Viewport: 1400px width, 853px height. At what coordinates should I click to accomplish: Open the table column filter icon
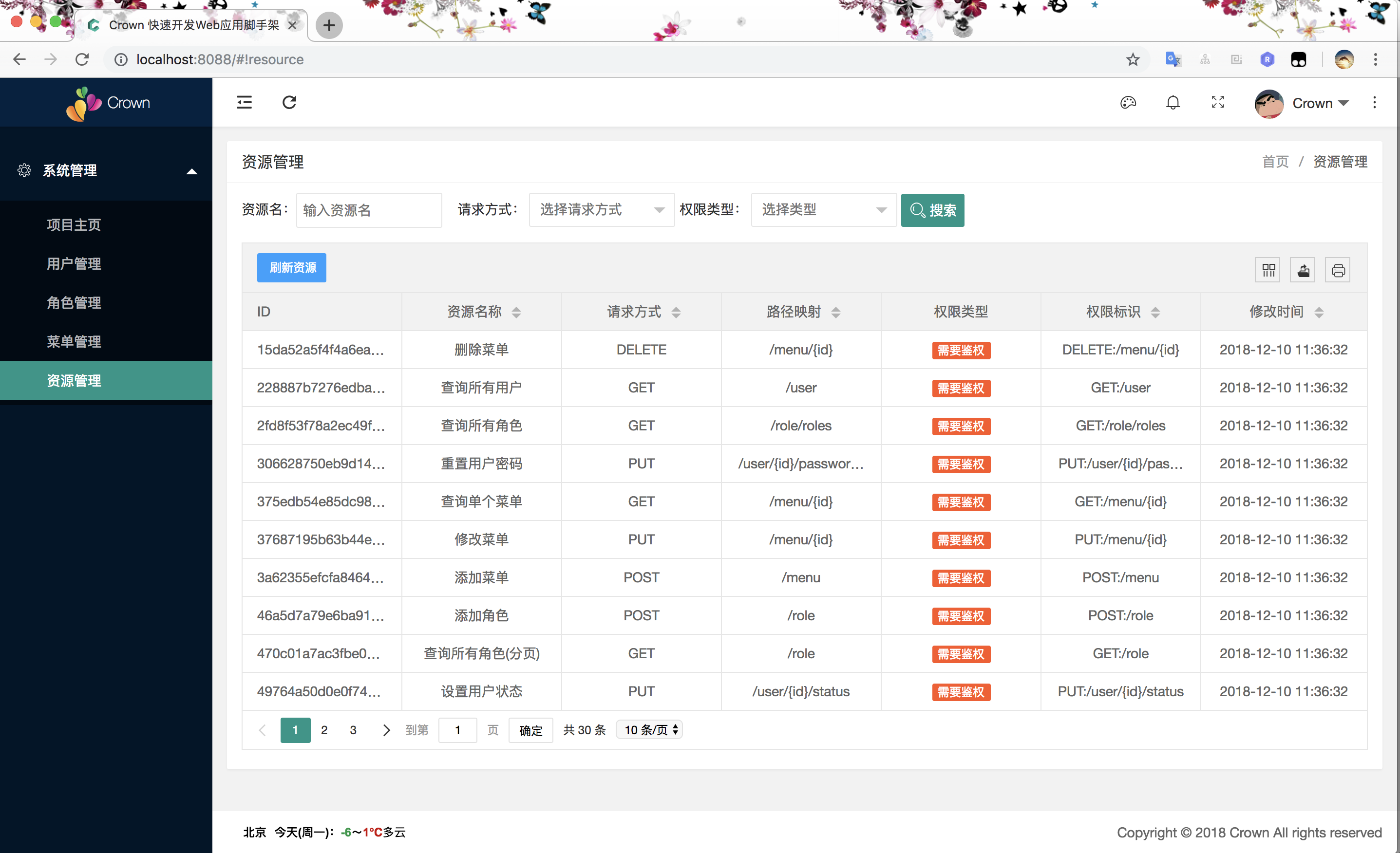coord(1268,270)
